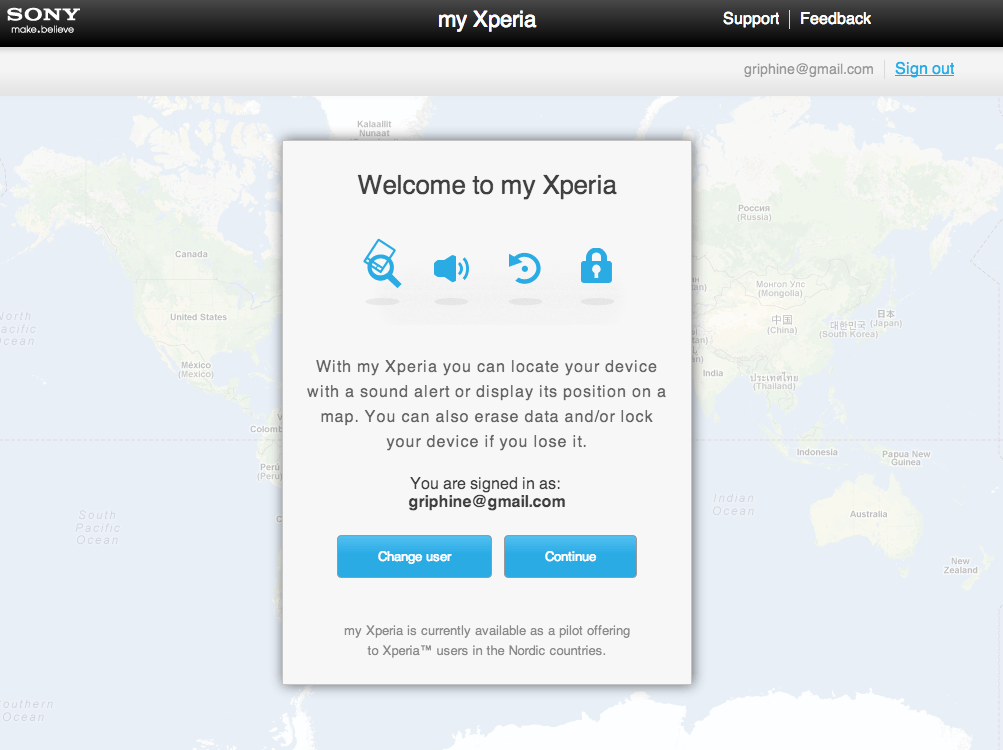Click the bold griphine@gmail.com in the dialog
1003x750 pixels.
coord(487,501)
